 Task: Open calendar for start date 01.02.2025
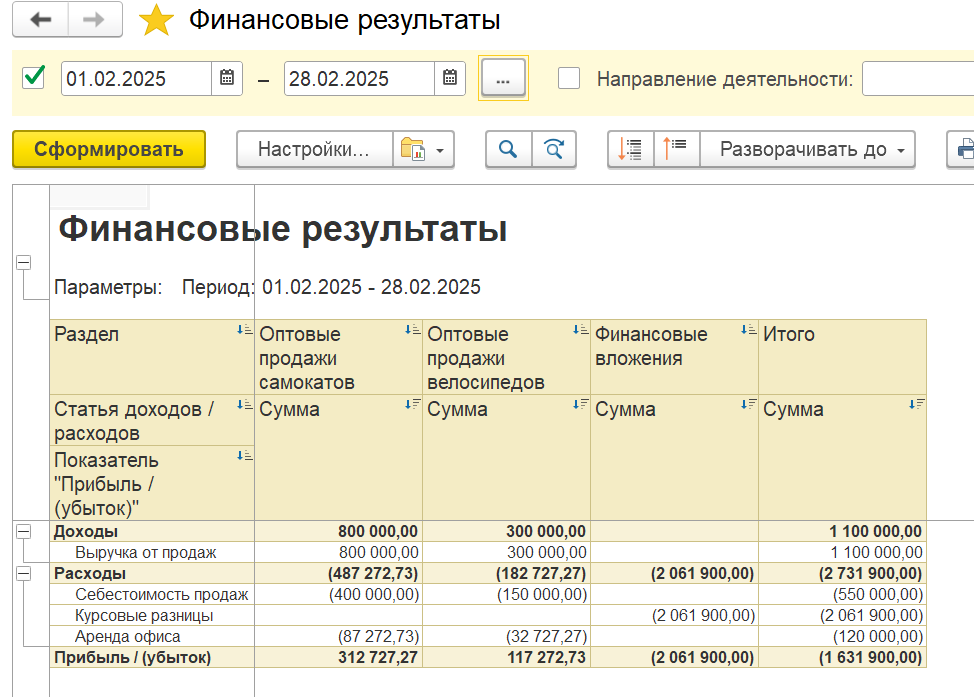click(x=227, y=78)
